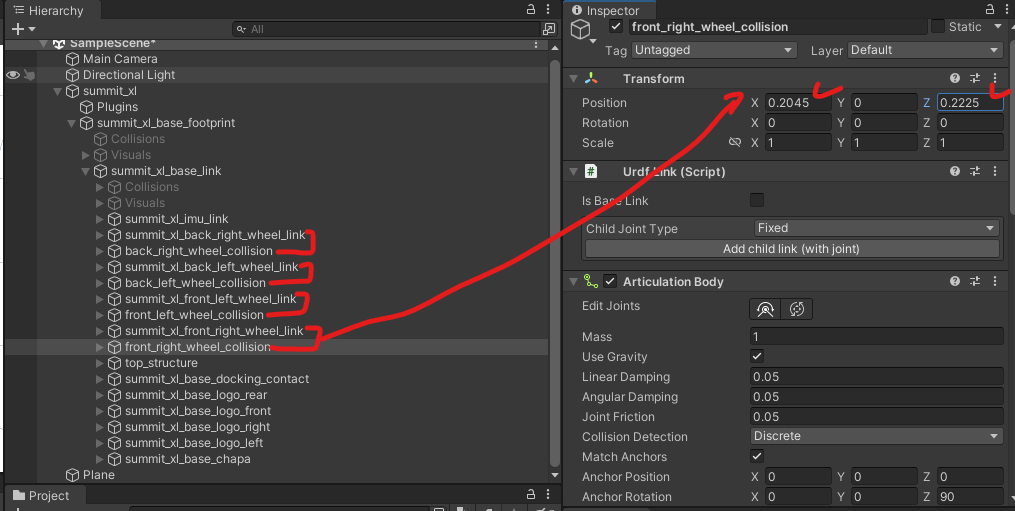Screen dimensions: 1015x511
Task: Click the Hierarchy panel lock icon
Action: (531, 9)
